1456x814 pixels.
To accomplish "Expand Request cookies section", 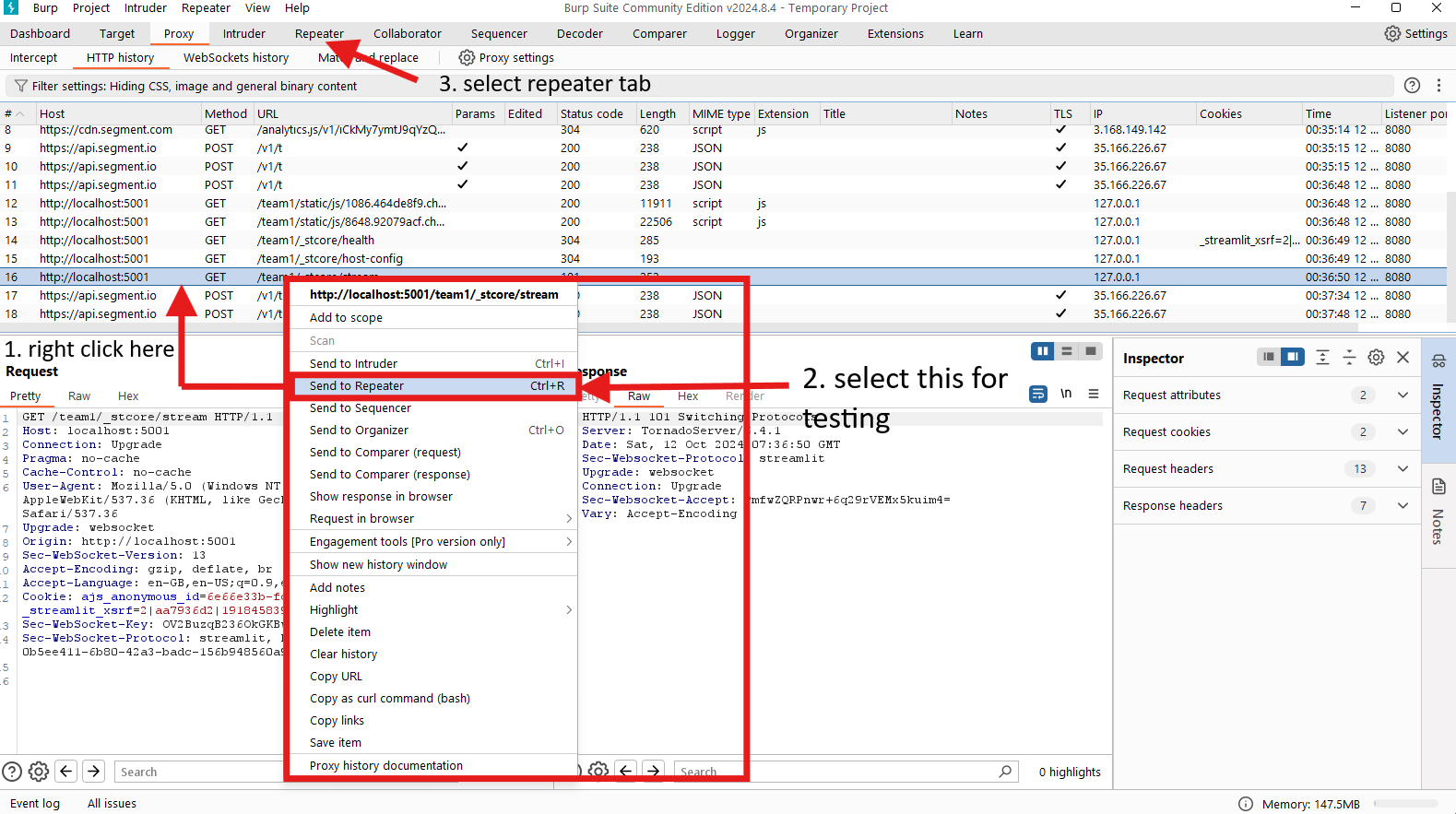I will pyautogui.click(x=1403, y=431).
